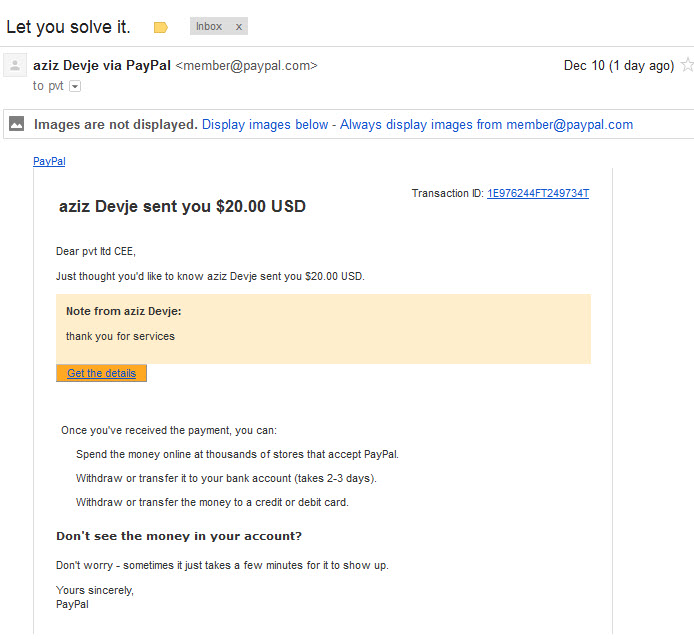This screenshot has height=639, width=694.
Task: Click Display images below link
Action: pos(265,125)
